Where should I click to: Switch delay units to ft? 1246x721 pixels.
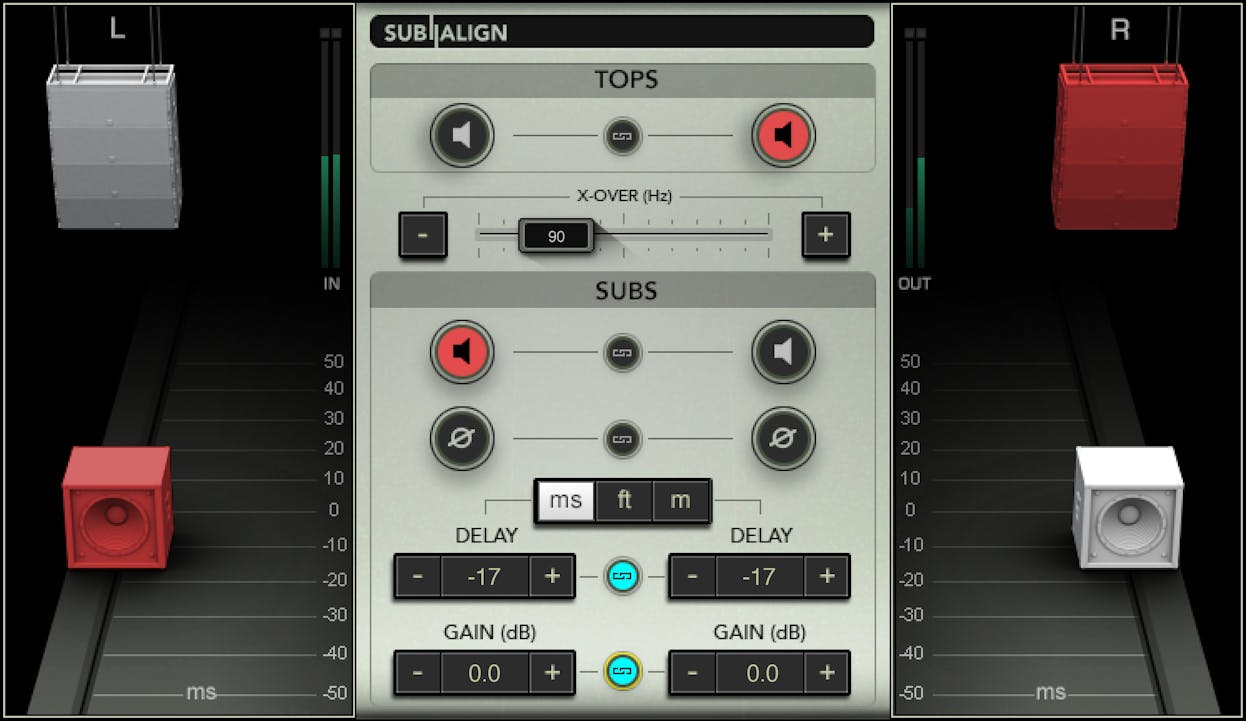coord(623,501)
